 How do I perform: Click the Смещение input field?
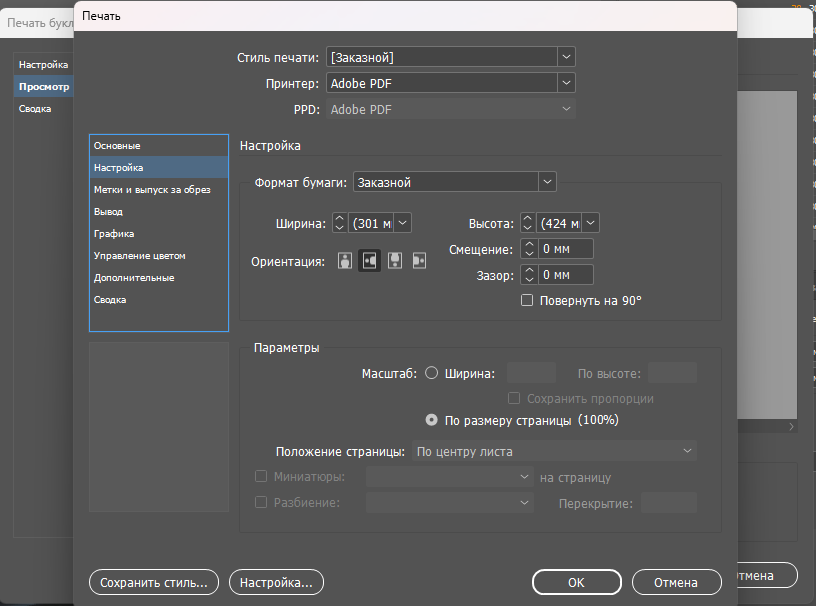pos(565,249)
